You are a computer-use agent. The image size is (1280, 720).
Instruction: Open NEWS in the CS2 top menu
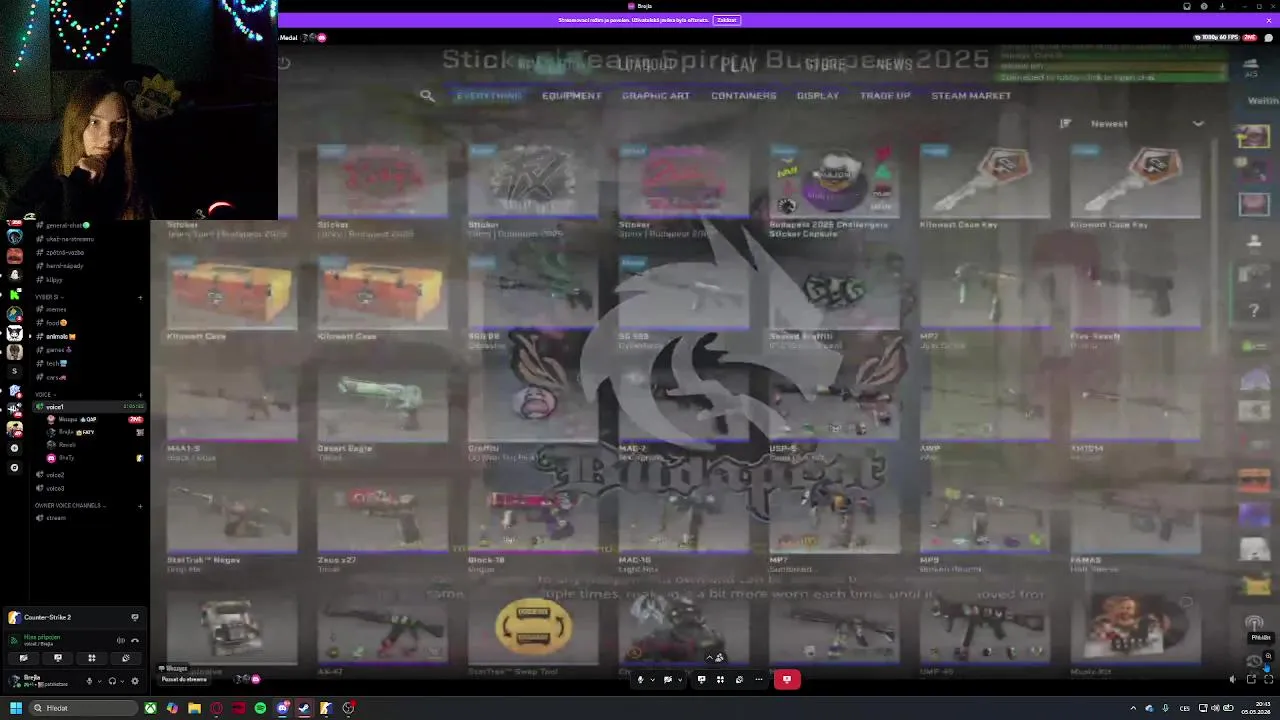894,65
